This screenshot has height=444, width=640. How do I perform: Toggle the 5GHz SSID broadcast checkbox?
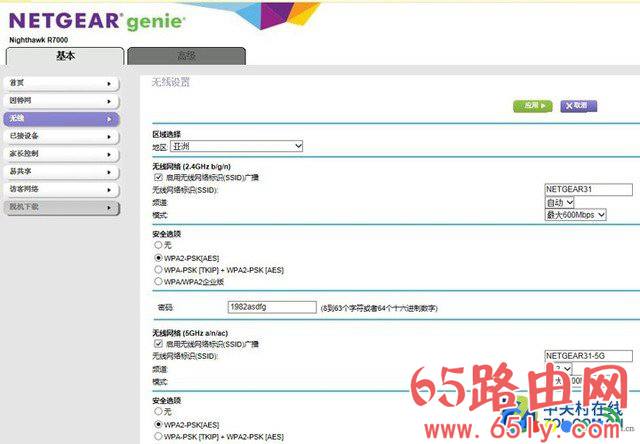(x=158, y=344)
